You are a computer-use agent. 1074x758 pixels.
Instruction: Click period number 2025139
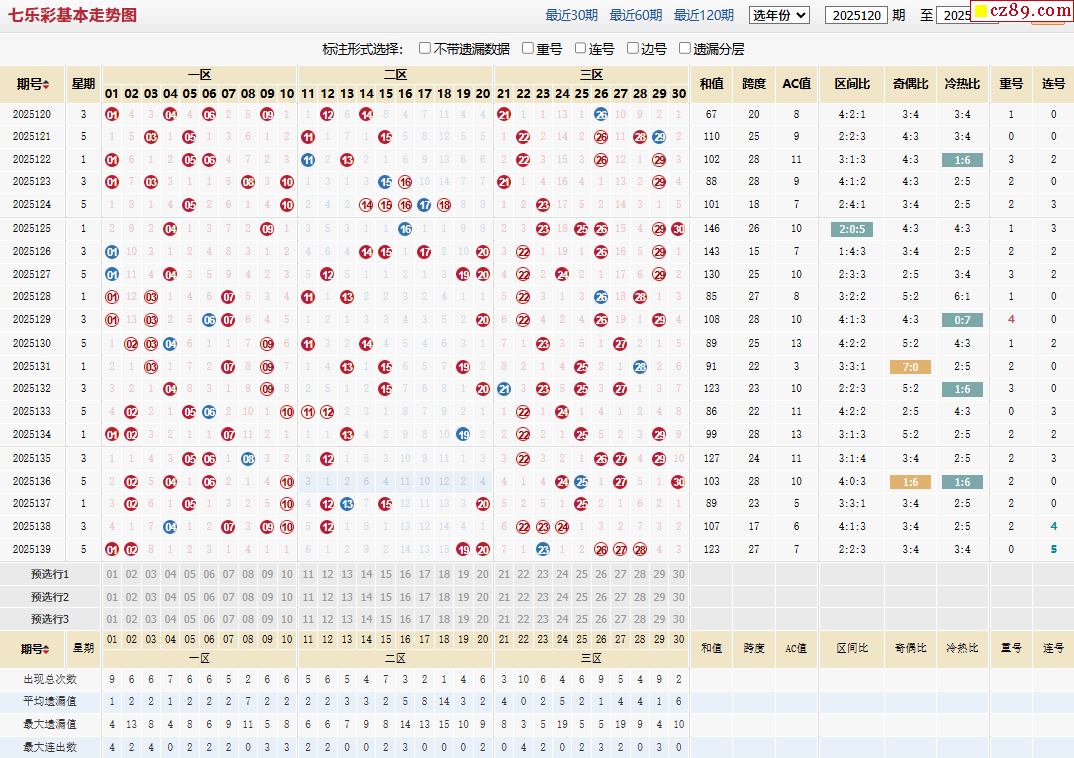pos(32,549)
